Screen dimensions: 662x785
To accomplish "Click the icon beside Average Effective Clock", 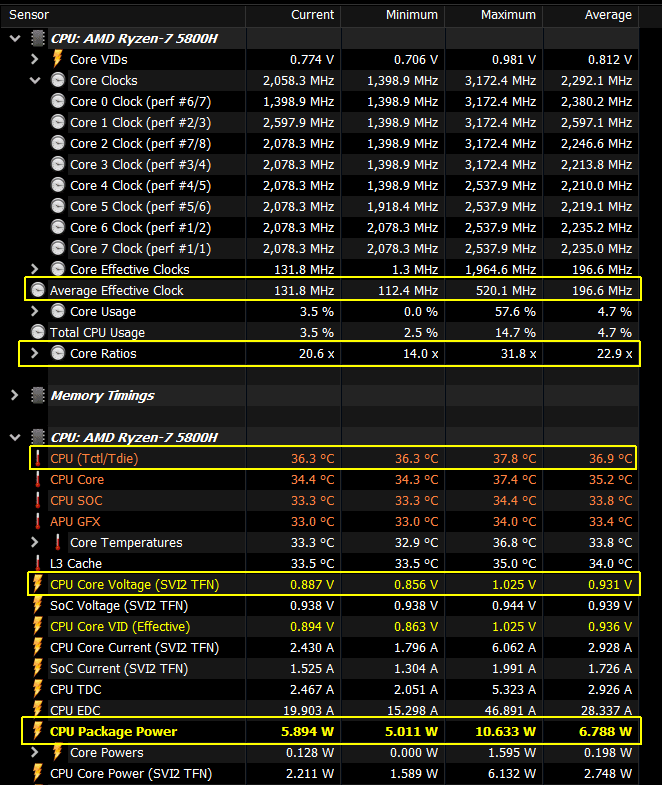I will [x=38, y=290].
